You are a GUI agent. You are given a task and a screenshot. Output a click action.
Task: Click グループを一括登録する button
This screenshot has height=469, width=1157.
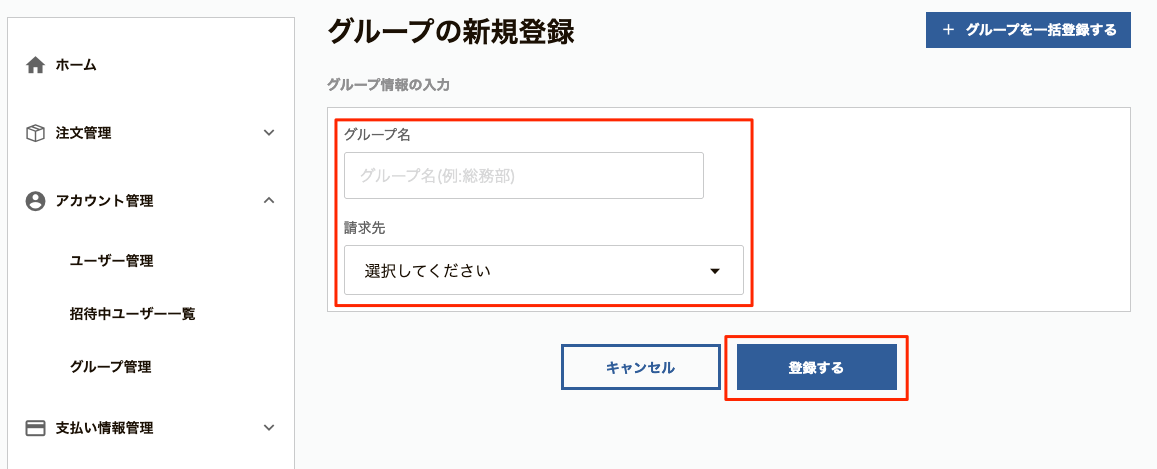click(x=1028, y=30)
